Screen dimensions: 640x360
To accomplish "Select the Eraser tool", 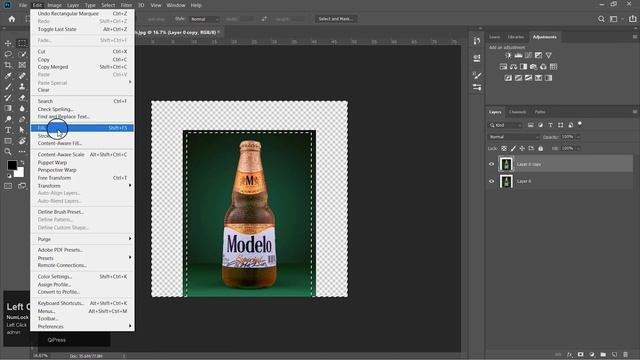I will (22, 98).
